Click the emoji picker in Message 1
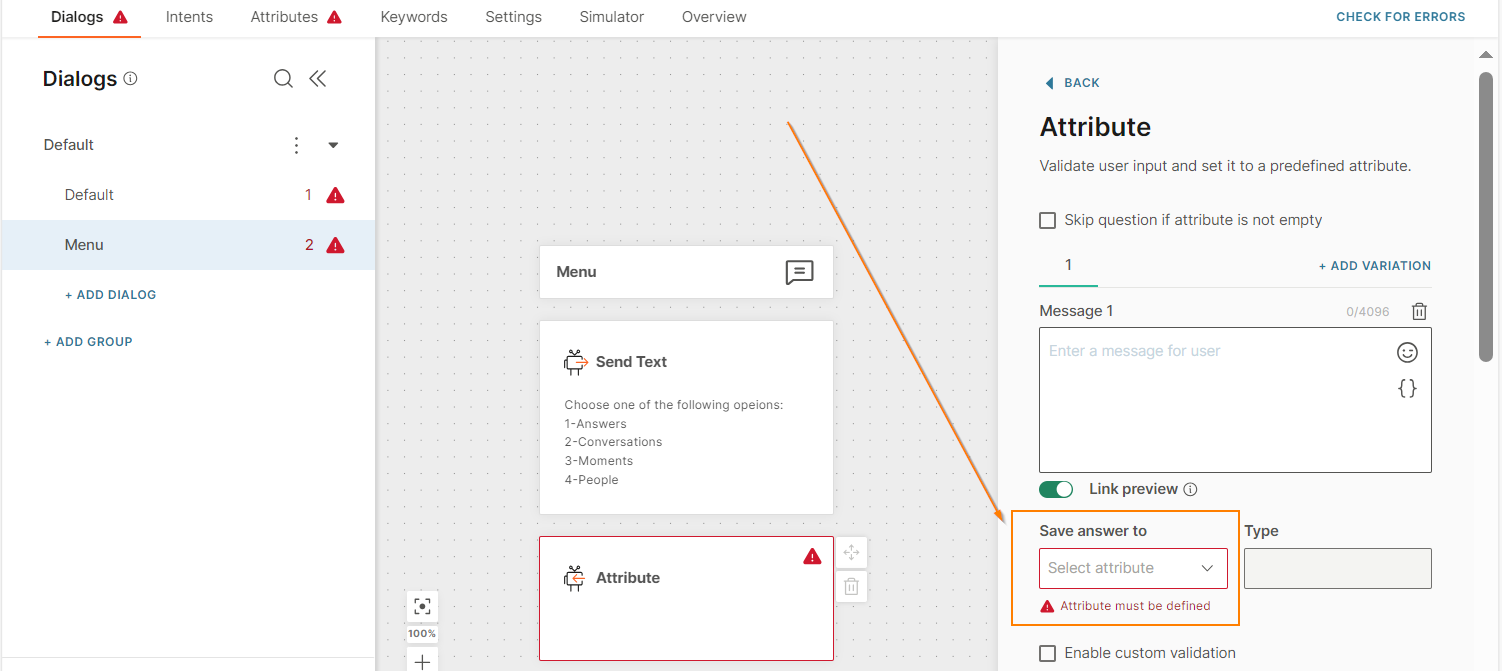 (x=1407, y=352)
